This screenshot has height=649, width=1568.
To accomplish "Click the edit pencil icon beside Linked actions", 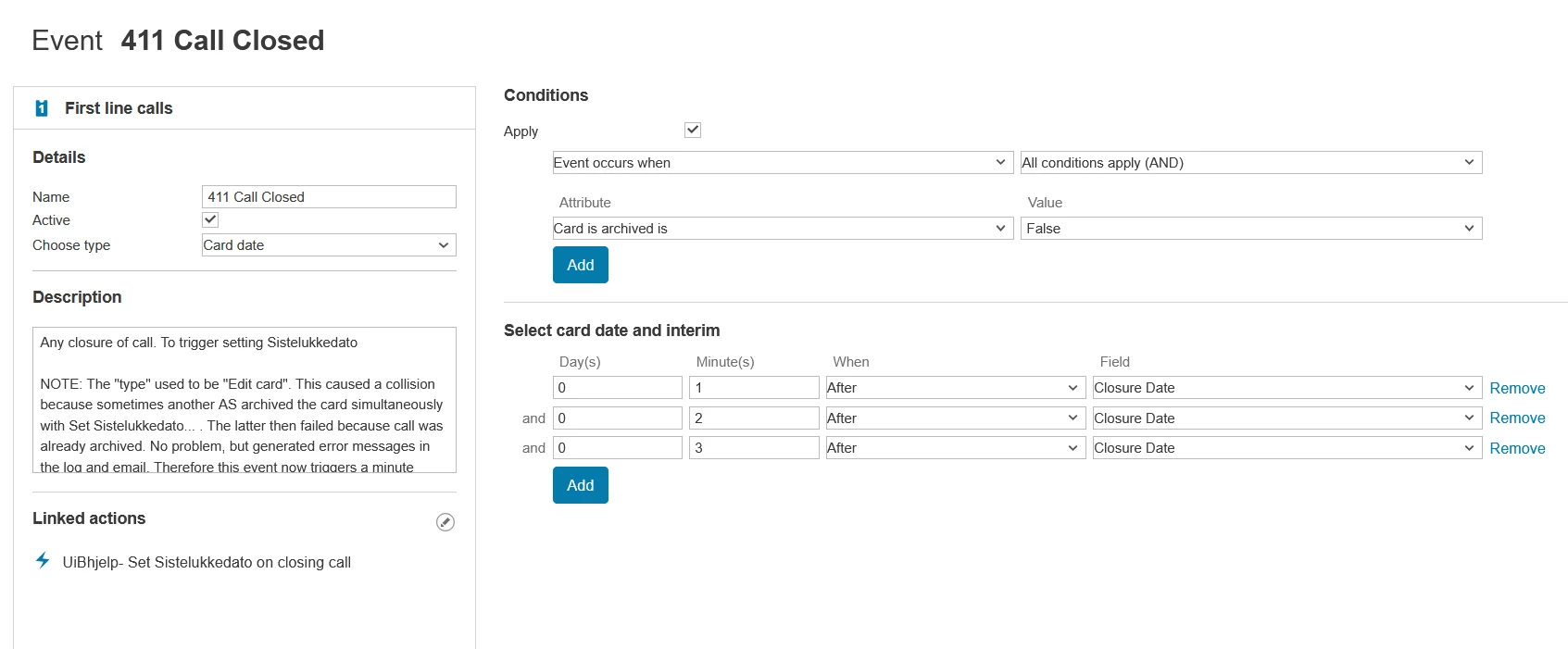I will pyautogui.click(x=445, y=522).
